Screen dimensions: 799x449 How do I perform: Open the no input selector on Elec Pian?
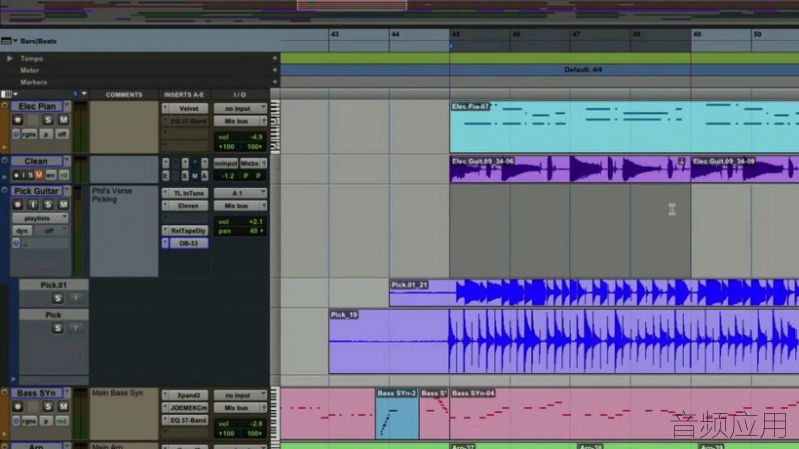click(x=240, y=109)
